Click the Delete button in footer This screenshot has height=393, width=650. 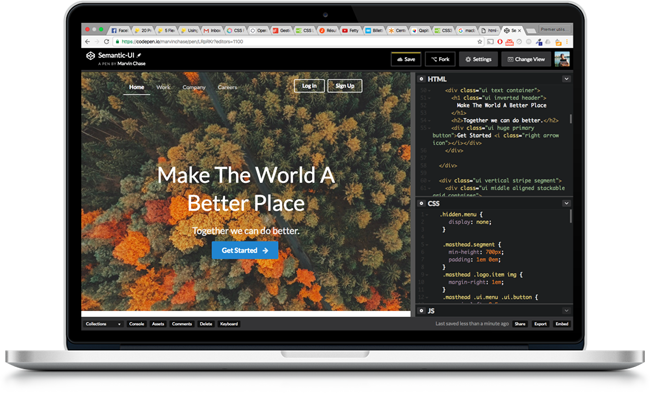point(206,324)
